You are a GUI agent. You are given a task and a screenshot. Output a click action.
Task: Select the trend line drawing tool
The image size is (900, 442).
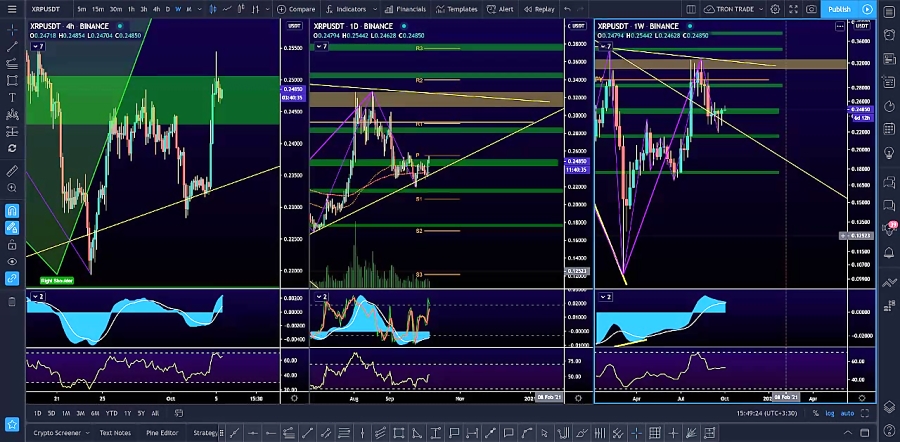(x=12, y=47)
